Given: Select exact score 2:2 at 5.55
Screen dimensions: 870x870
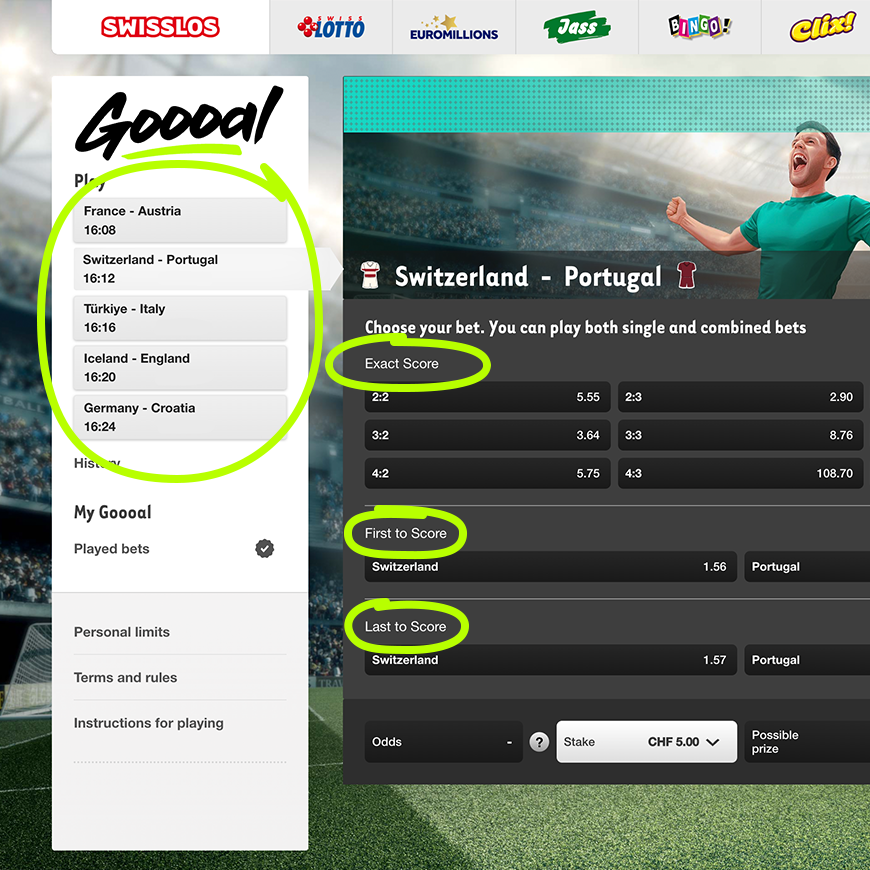Looking at the screenshot, I should [487, 397].
